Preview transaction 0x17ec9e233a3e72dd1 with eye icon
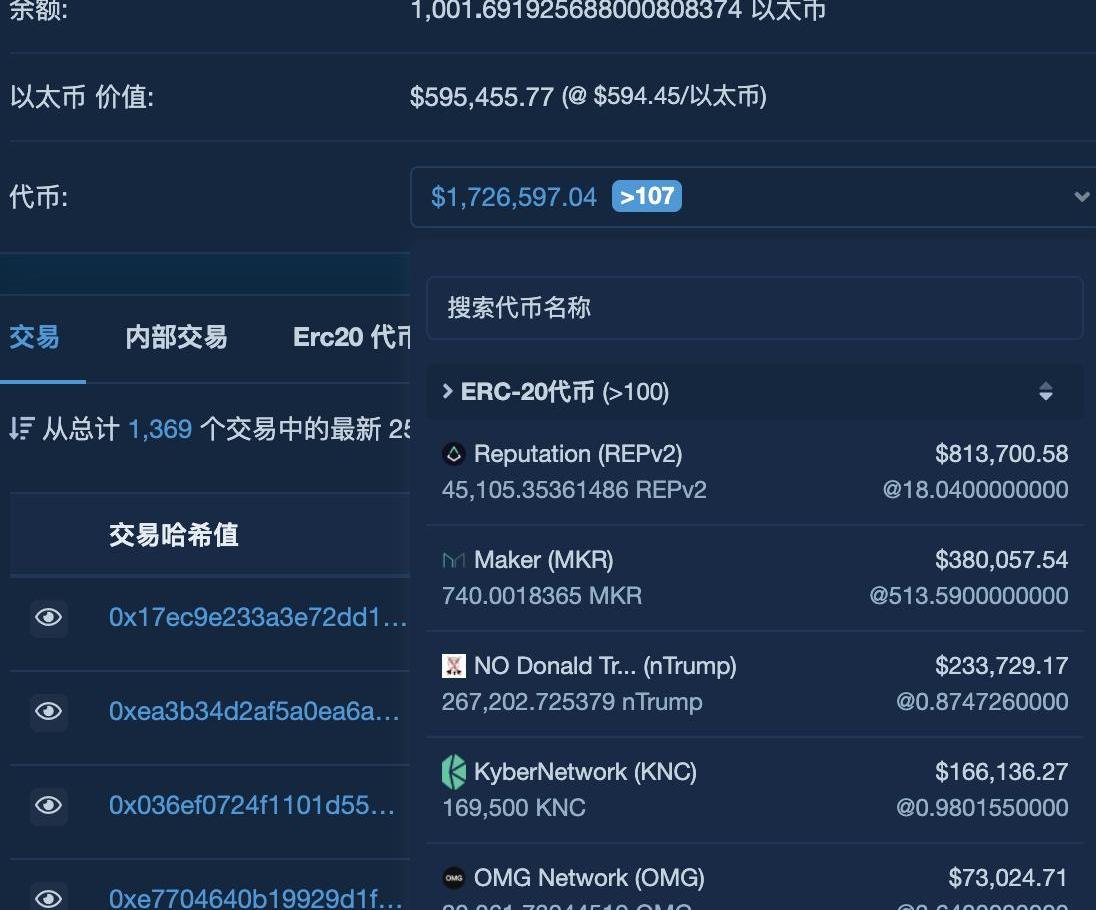The width and height of the screenshot is (1096, 910). (x=48, y=617)
